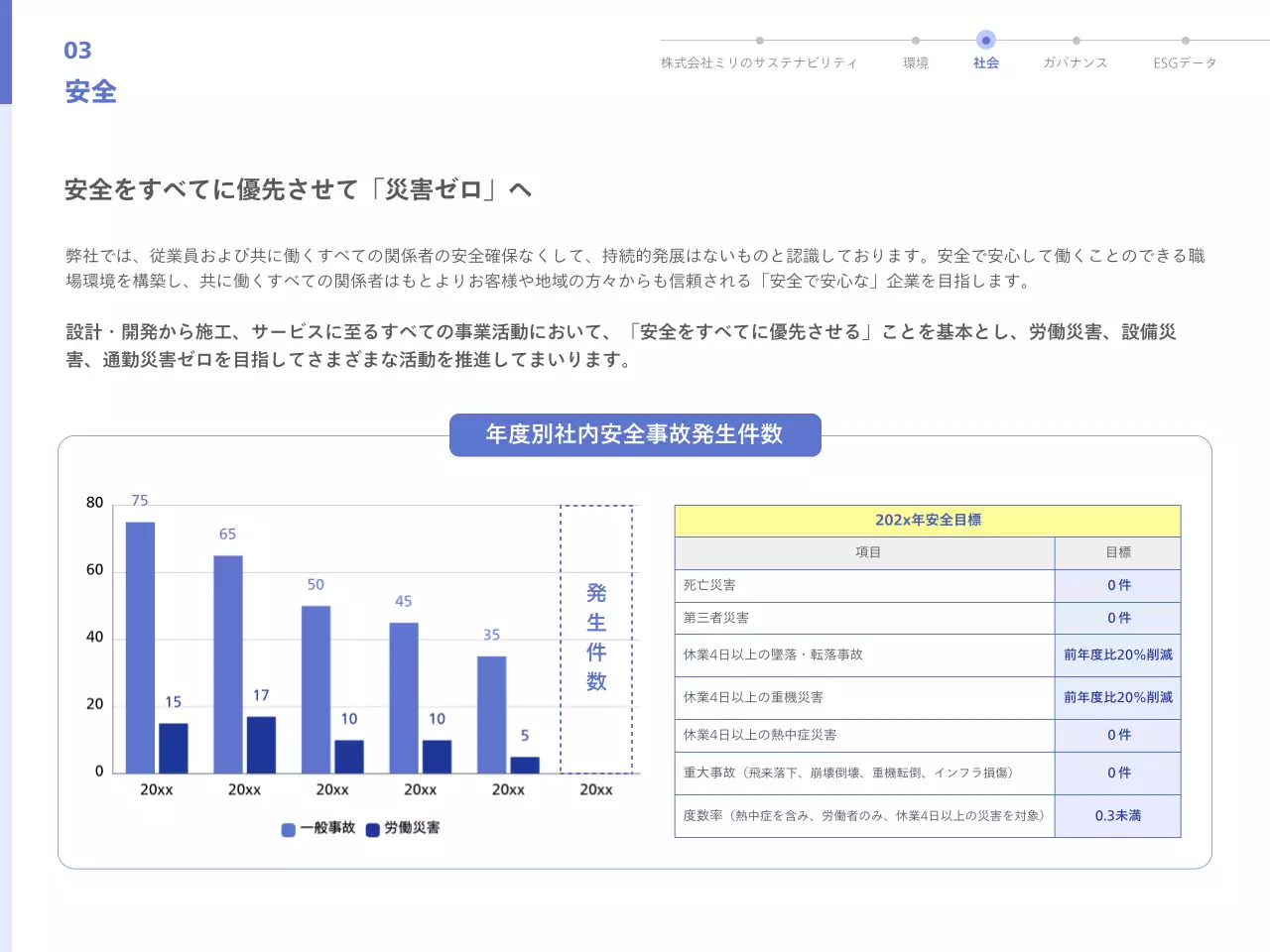Screen dimensions: 1270x952
Task: Click the dot marker above ガバナンス
Action: (x=1076, y=41)
